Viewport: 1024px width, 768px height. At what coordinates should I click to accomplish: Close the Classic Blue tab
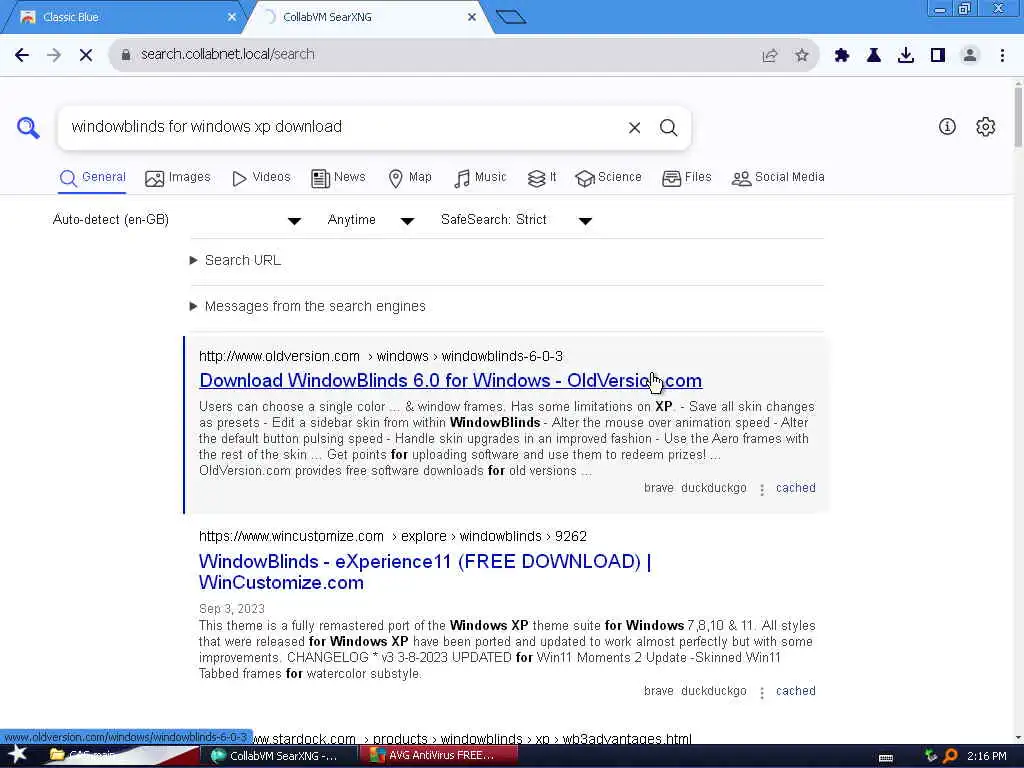click(x=232, y=17)
